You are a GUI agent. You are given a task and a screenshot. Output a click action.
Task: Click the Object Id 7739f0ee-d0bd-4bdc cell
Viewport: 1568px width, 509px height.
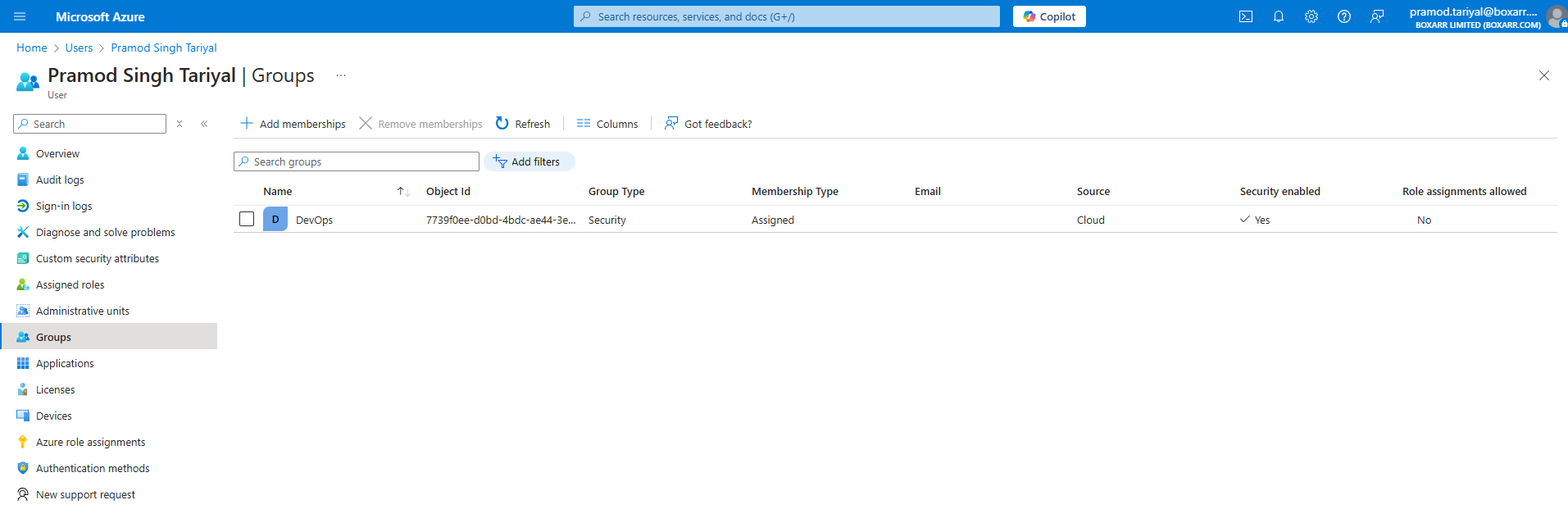(501, 220)
